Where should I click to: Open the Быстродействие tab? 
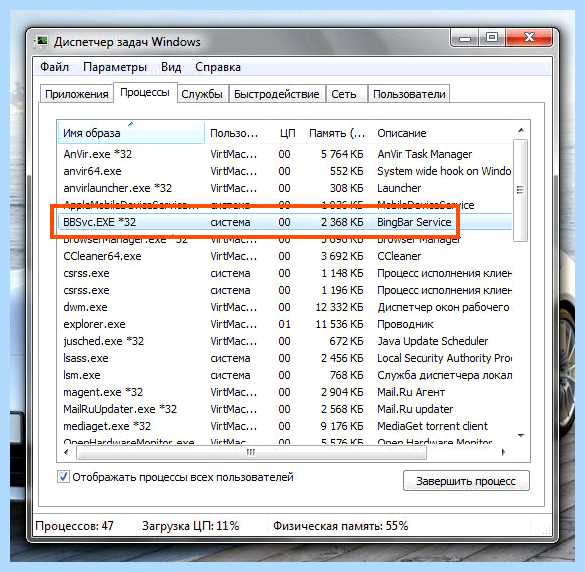(x=276, y=94)
